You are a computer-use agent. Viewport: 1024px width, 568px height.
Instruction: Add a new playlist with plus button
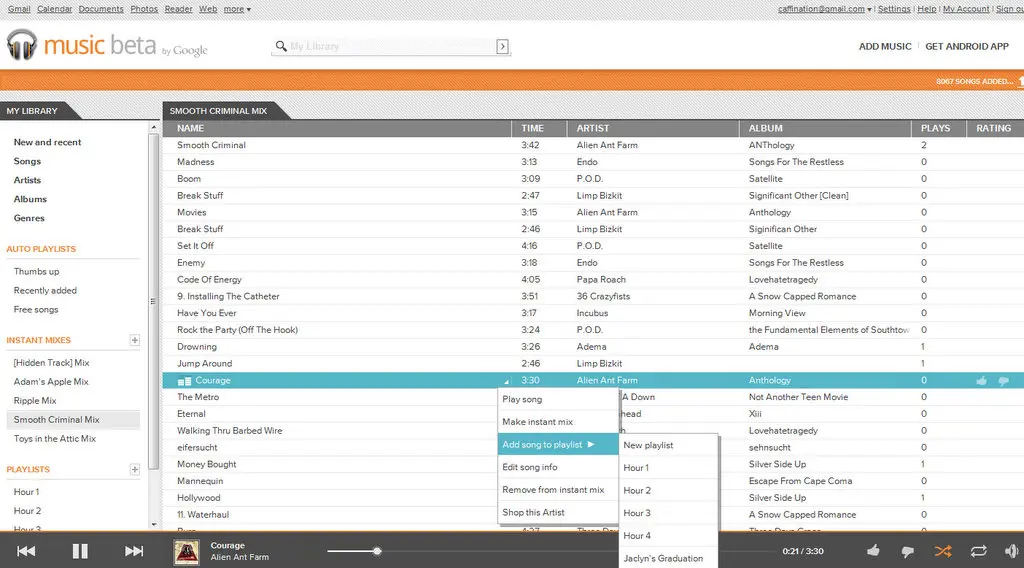135,469
